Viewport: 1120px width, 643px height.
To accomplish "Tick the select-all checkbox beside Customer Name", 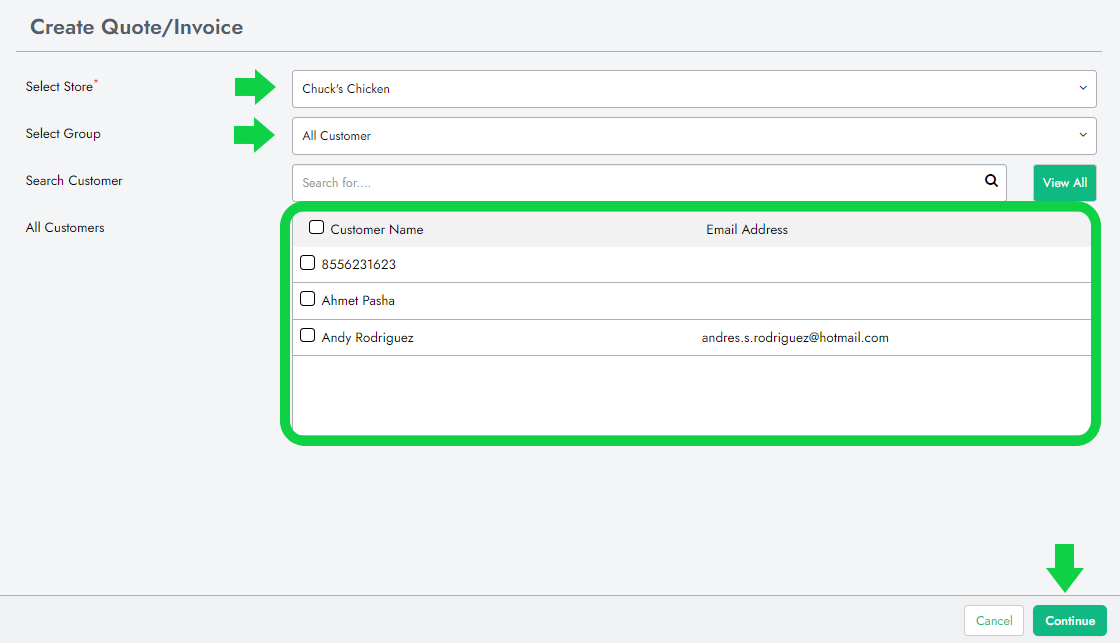I will pos(316,228).
